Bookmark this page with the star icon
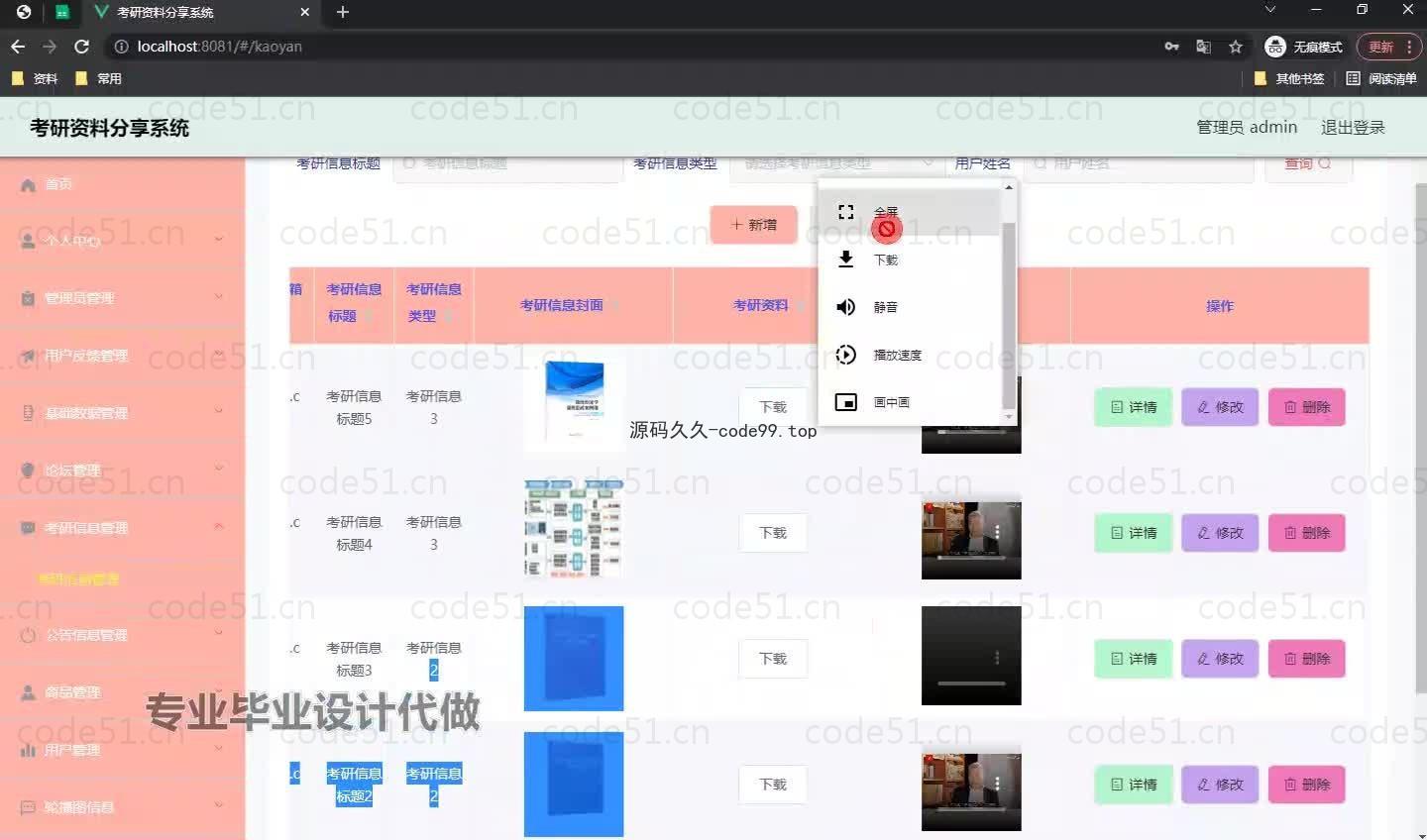Screen dimensions: 1427x840 pyautogui.click(x=1235, y=47)
